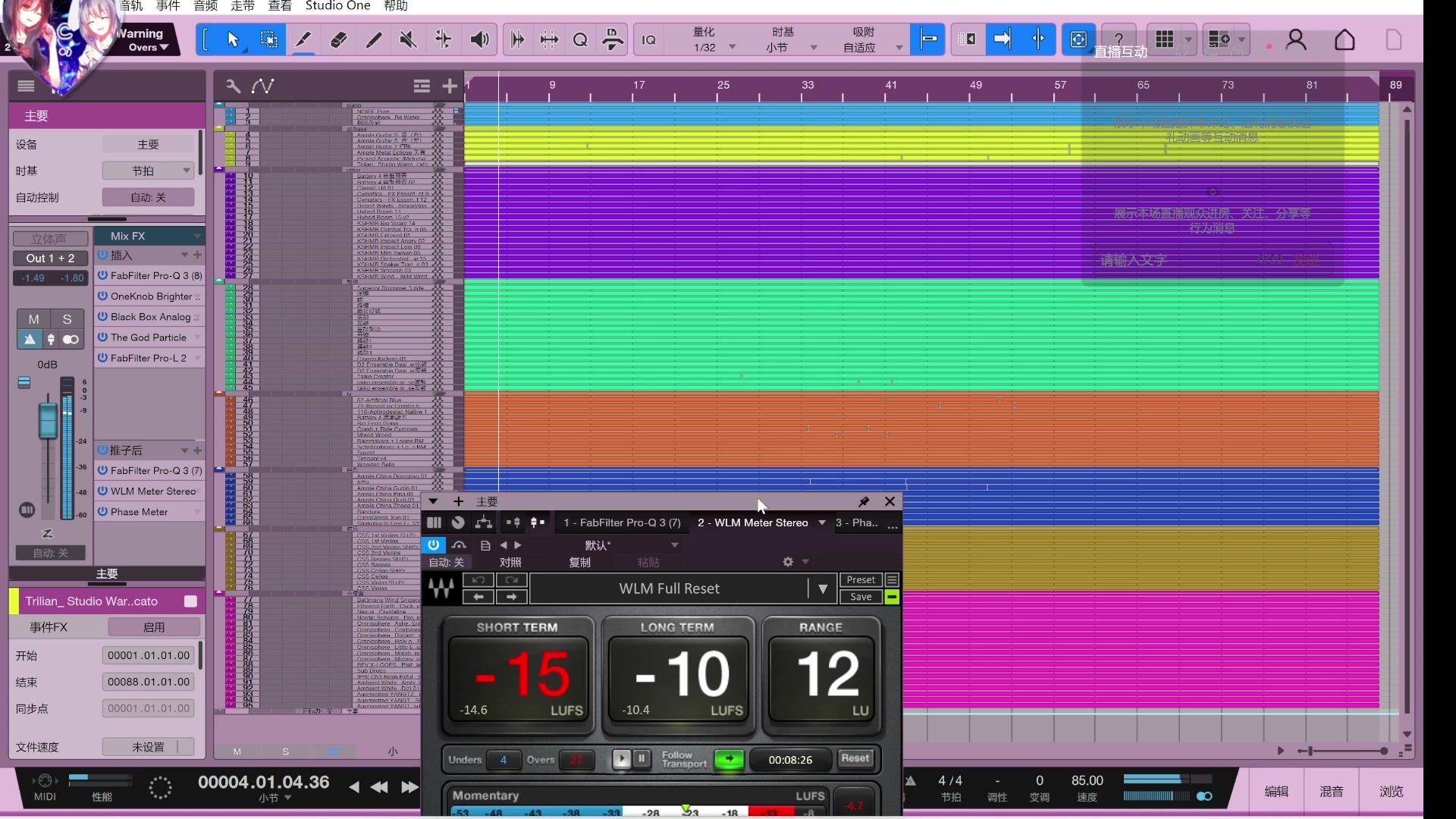
Task: Show automation with the curve icon
Action: click(x=263, y=86)
